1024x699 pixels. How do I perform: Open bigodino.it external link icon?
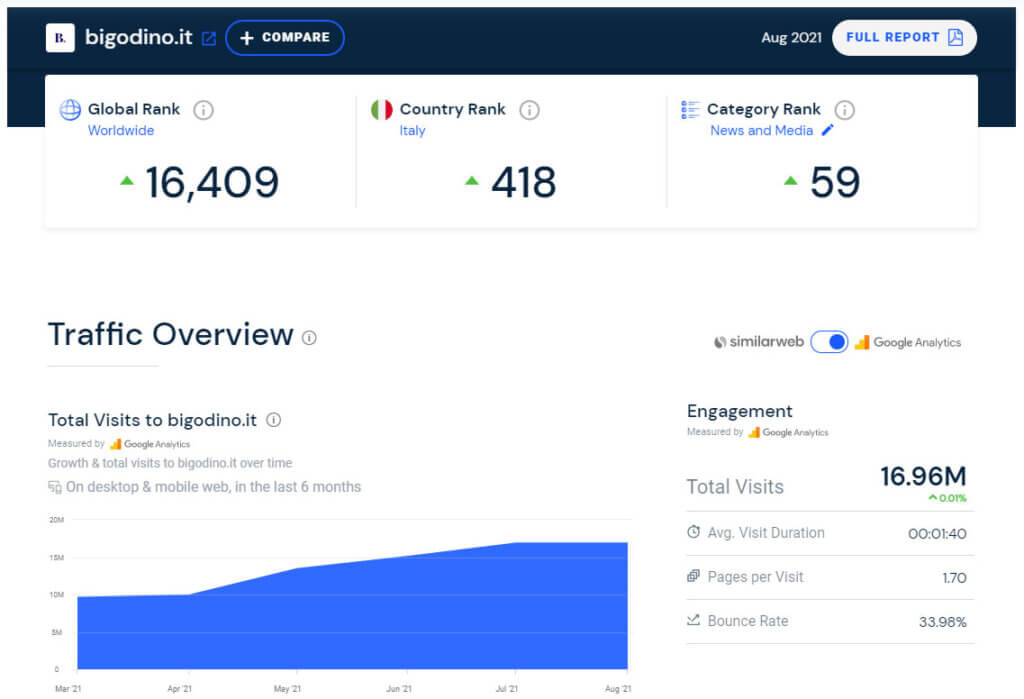(209, 39)
